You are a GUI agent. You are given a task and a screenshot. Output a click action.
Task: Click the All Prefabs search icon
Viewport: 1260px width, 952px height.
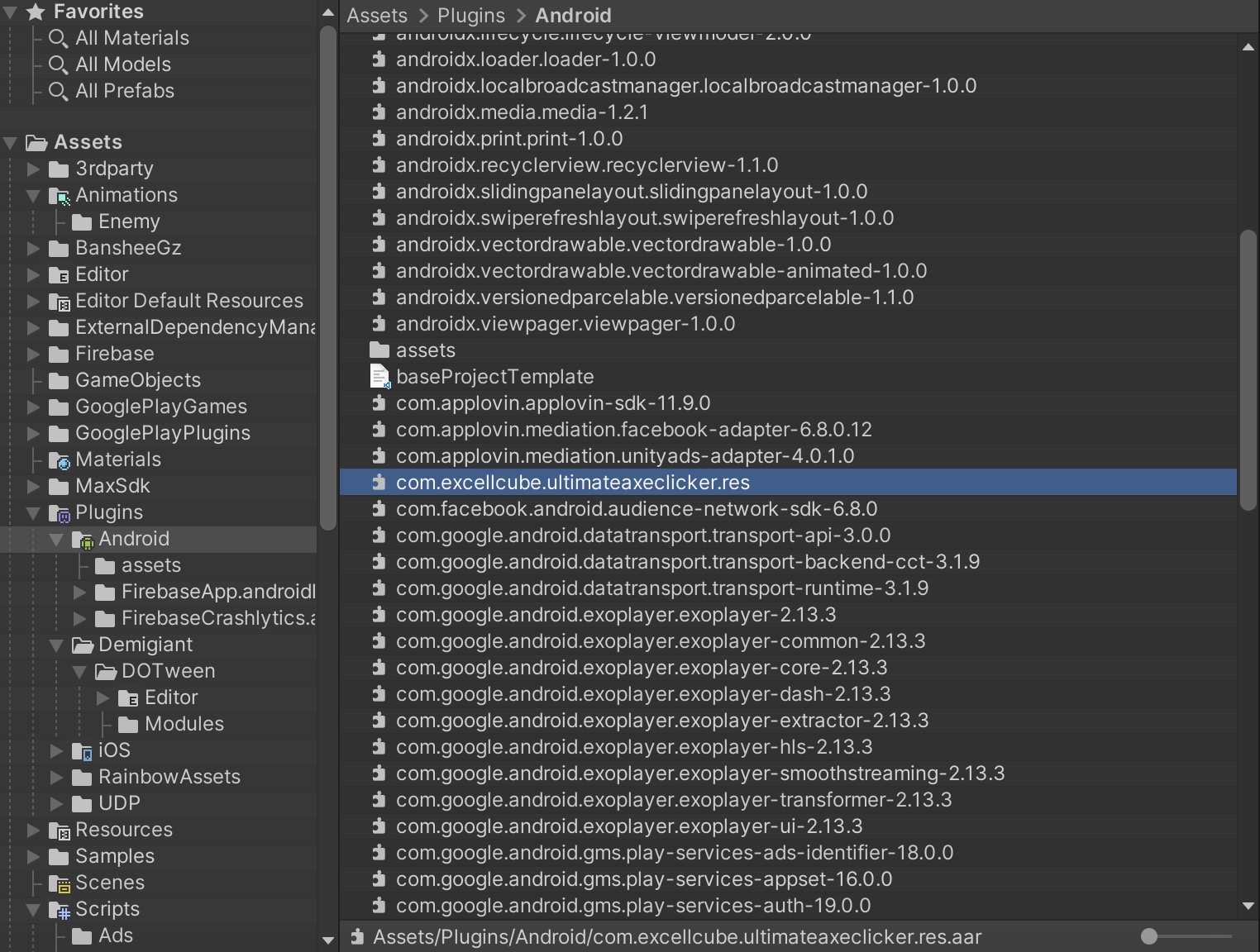click(x=58, y=91)
